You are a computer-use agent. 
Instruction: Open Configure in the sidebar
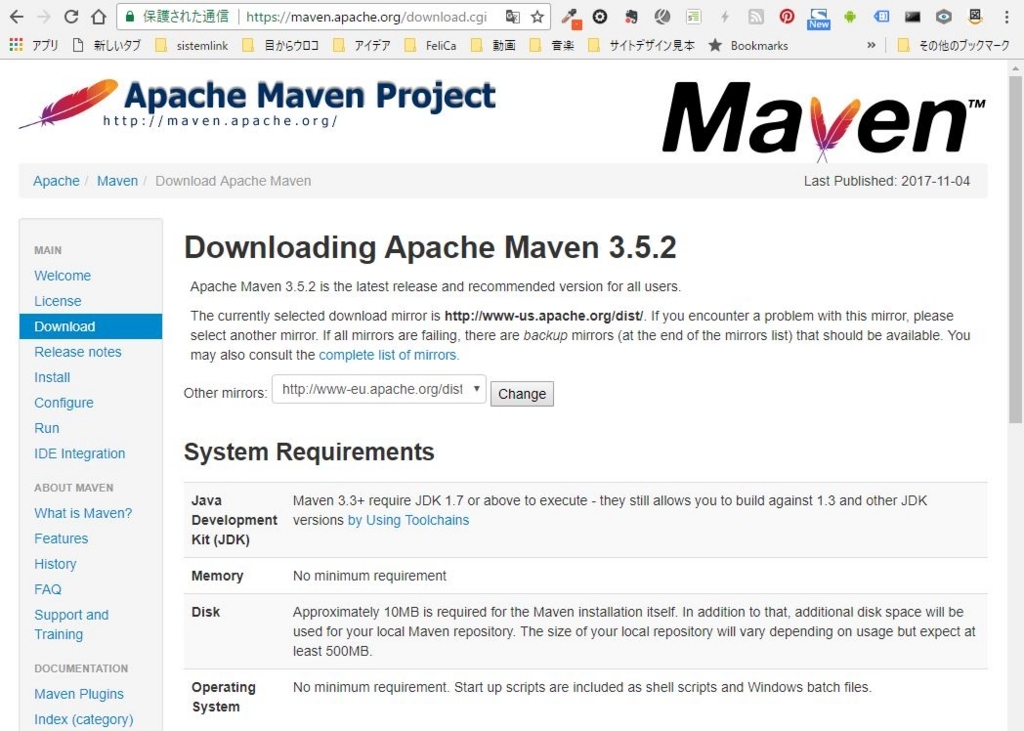(x=63, y=403)
